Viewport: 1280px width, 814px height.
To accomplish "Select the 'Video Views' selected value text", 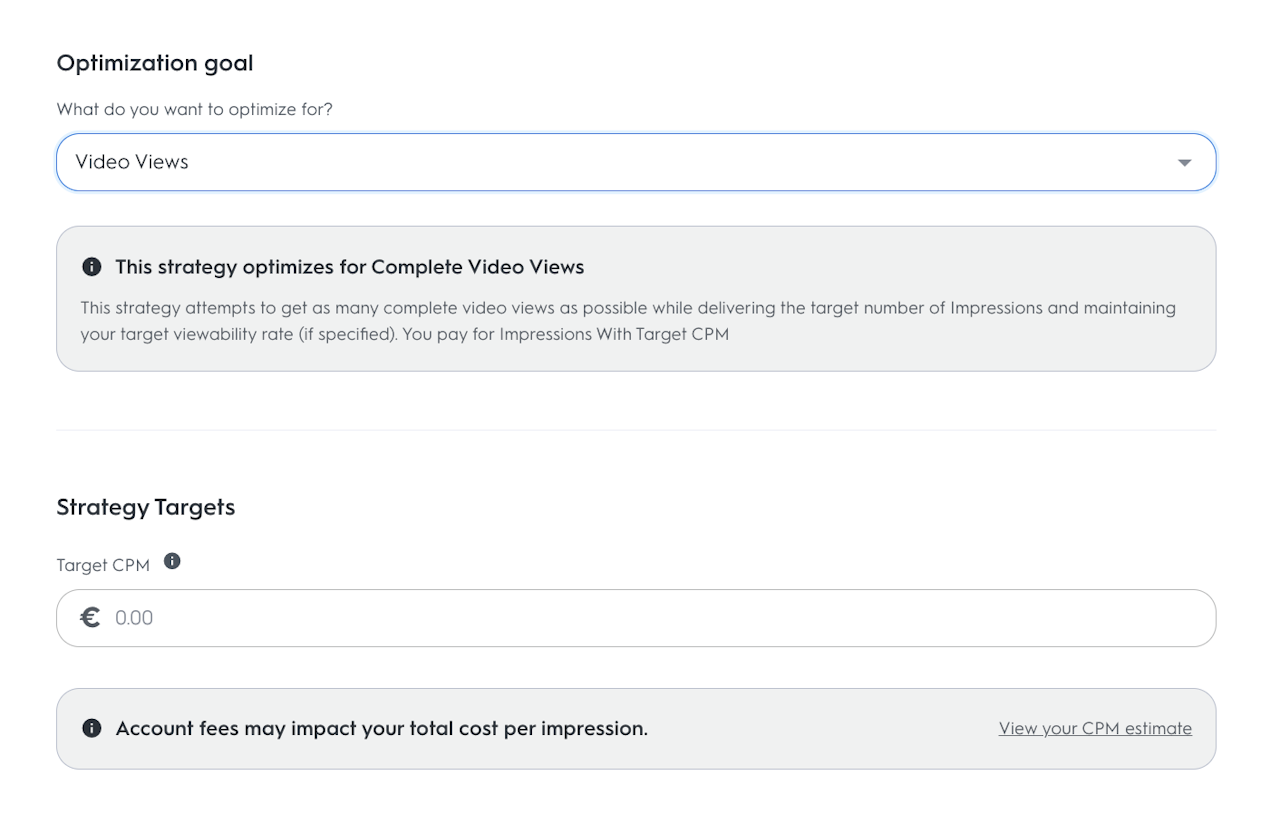I will point(132,162).
